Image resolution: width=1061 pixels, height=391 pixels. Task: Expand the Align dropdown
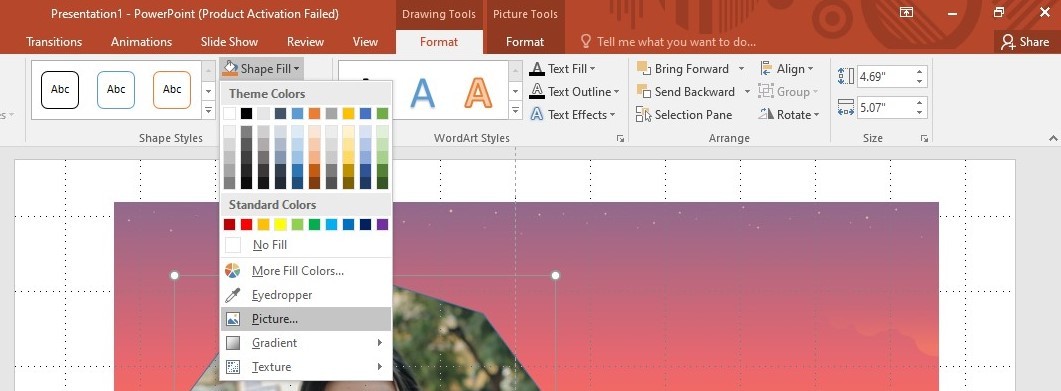coord(787,69)
